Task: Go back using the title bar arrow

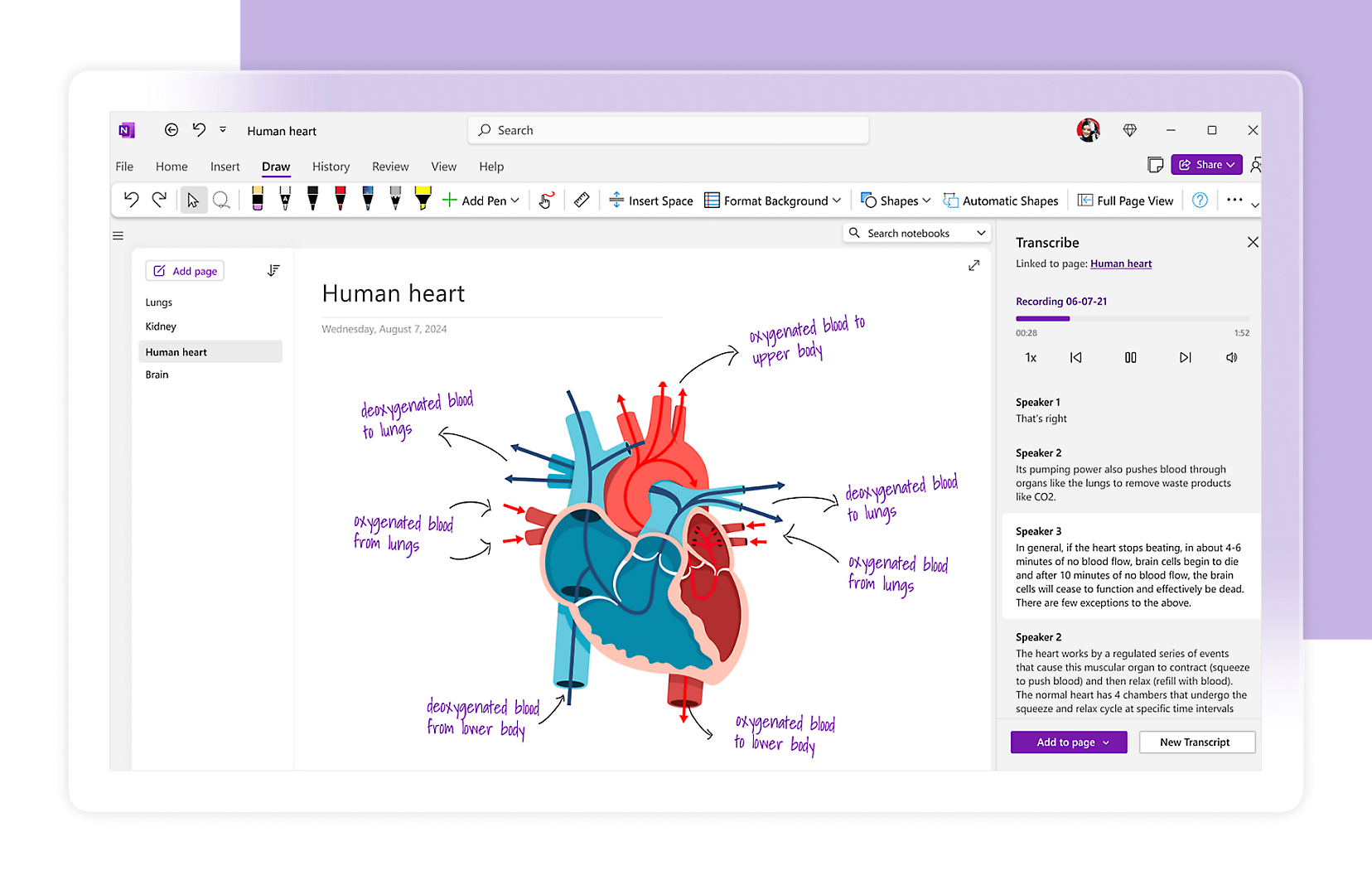Action: point(171,130)
